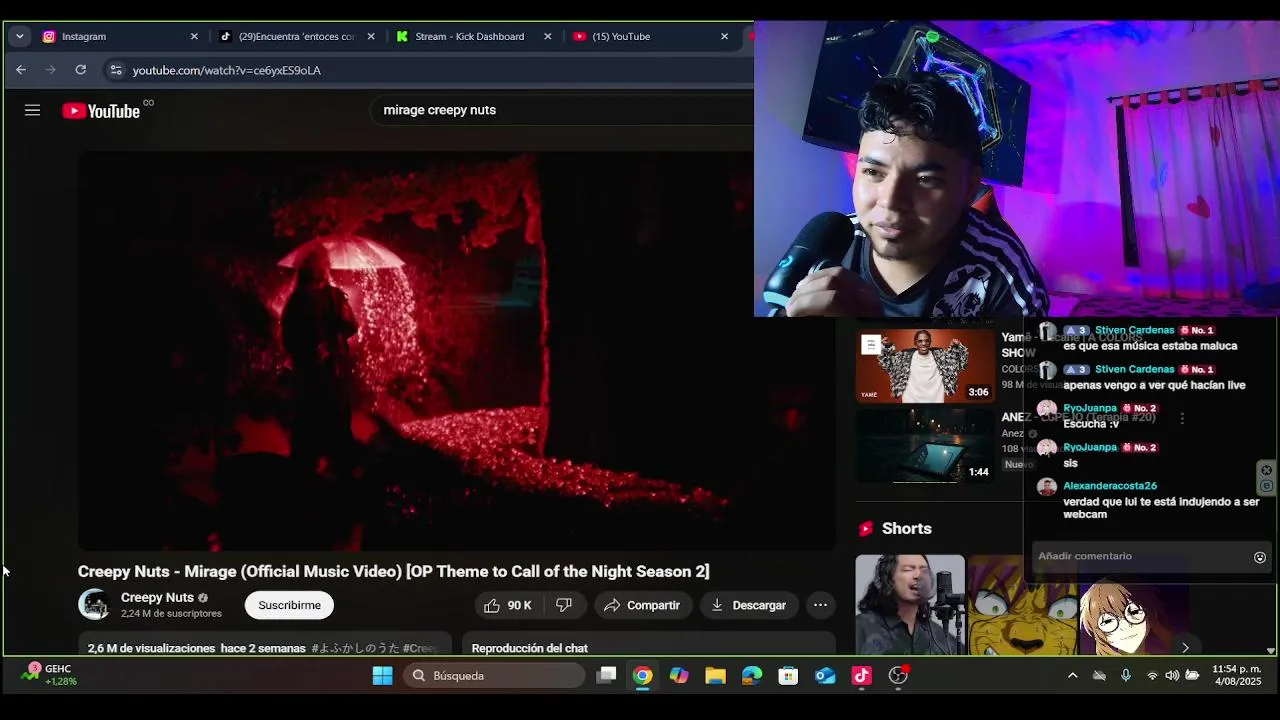Screen dimensions: 1280x720
Task: Open Creepy Nuts channel name link
Action: tap(157, 597)
